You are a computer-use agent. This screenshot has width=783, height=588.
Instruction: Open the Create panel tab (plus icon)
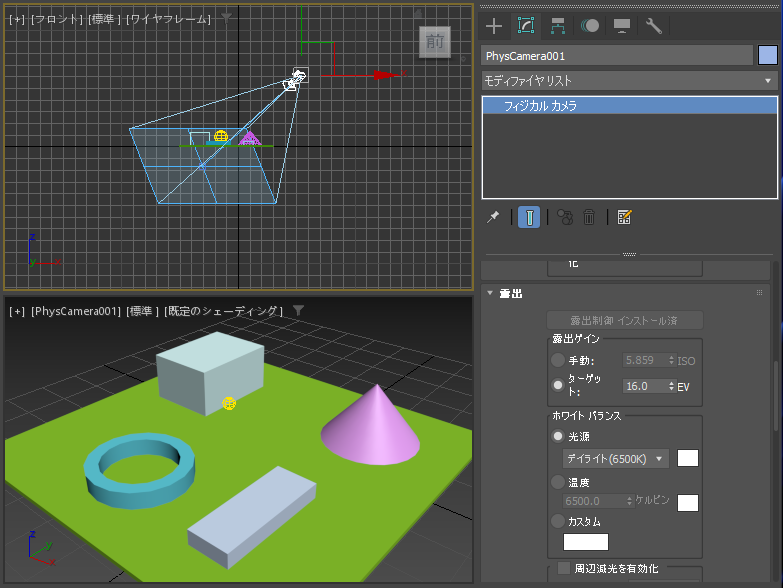click(494, 26)
